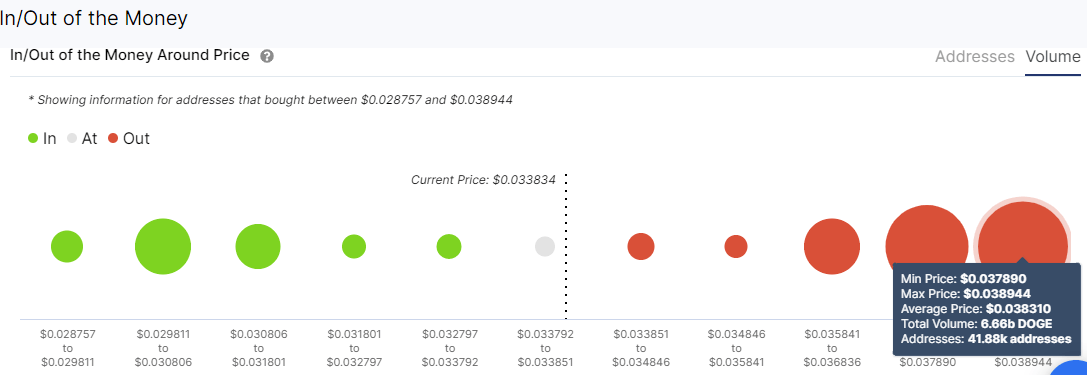Select red bubble for $0.033851 to $0.034846
The width and height of the screenshot is (1087, 375).
pos(641,247)
